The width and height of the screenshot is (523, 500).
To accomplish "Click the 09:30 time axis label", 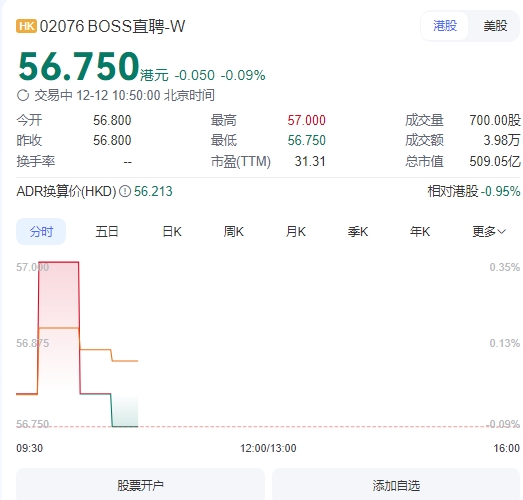I will (x=29, y=448).
